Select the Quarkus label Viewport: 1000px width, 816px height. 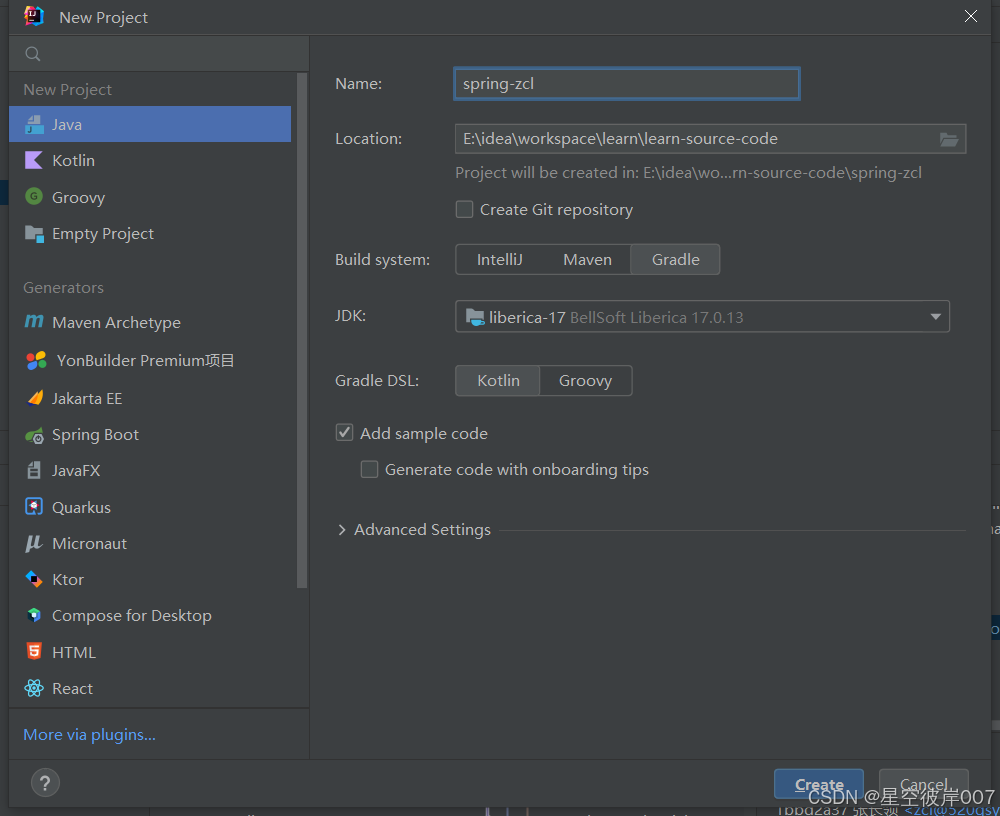[x=81, y=508]
